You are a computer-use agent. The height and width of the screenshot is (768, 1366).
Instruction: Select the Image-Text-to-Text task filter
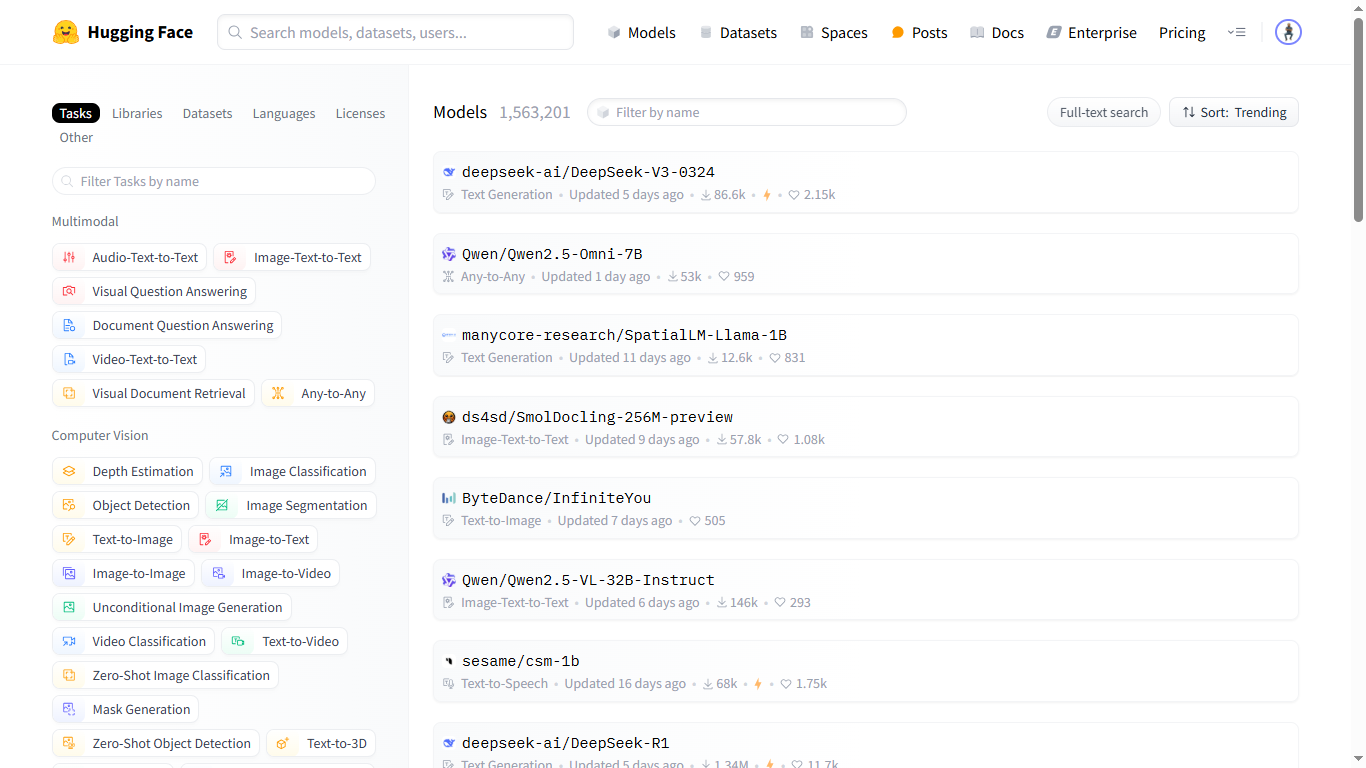tap(292, 257)
